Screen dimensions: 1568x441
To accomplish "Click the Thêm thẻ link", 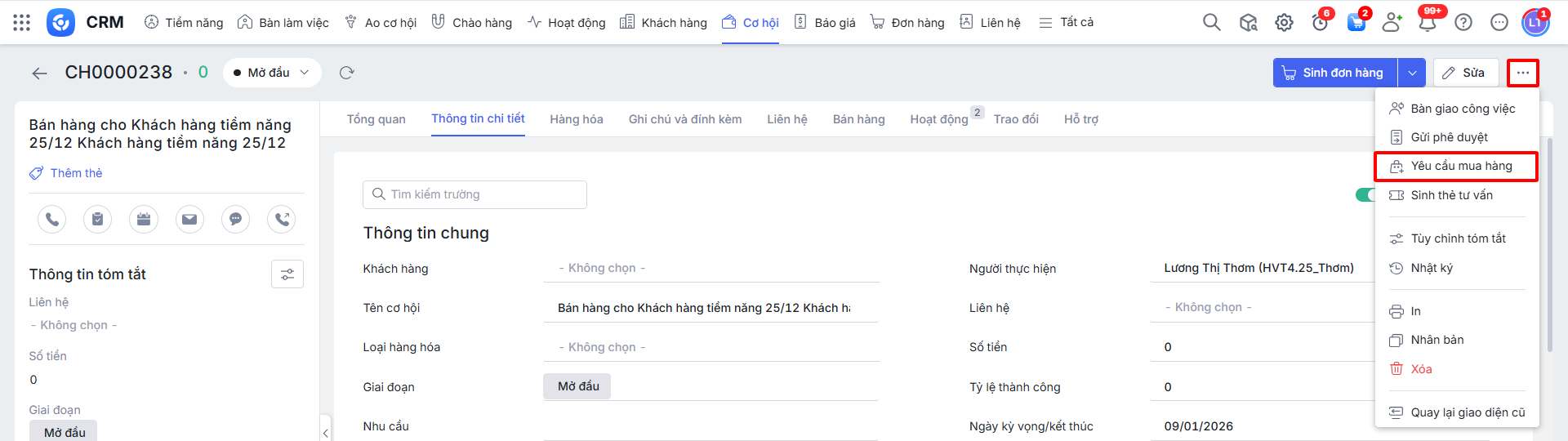I will tap(75, 173).
